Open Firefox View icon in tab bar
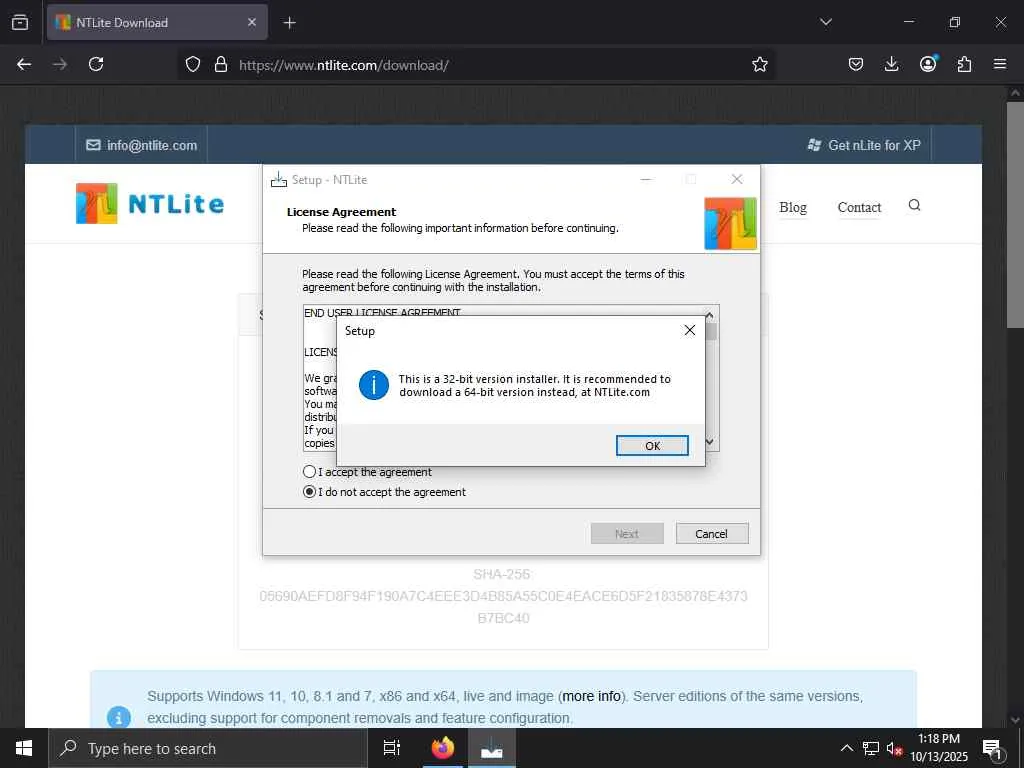This screenshot has width=1024, height=768. pos(20,22)
